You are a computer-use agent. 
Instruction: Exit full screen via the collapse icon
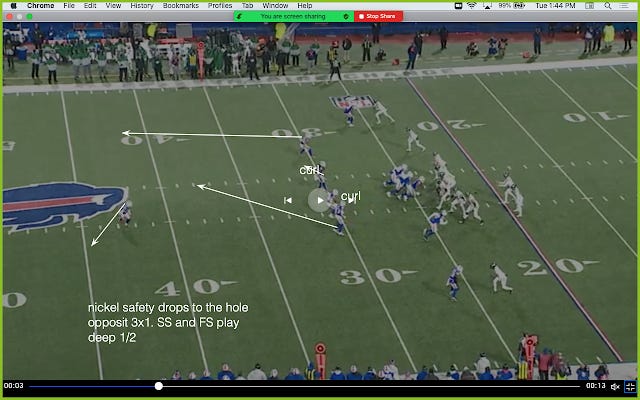tap(630, 386)
